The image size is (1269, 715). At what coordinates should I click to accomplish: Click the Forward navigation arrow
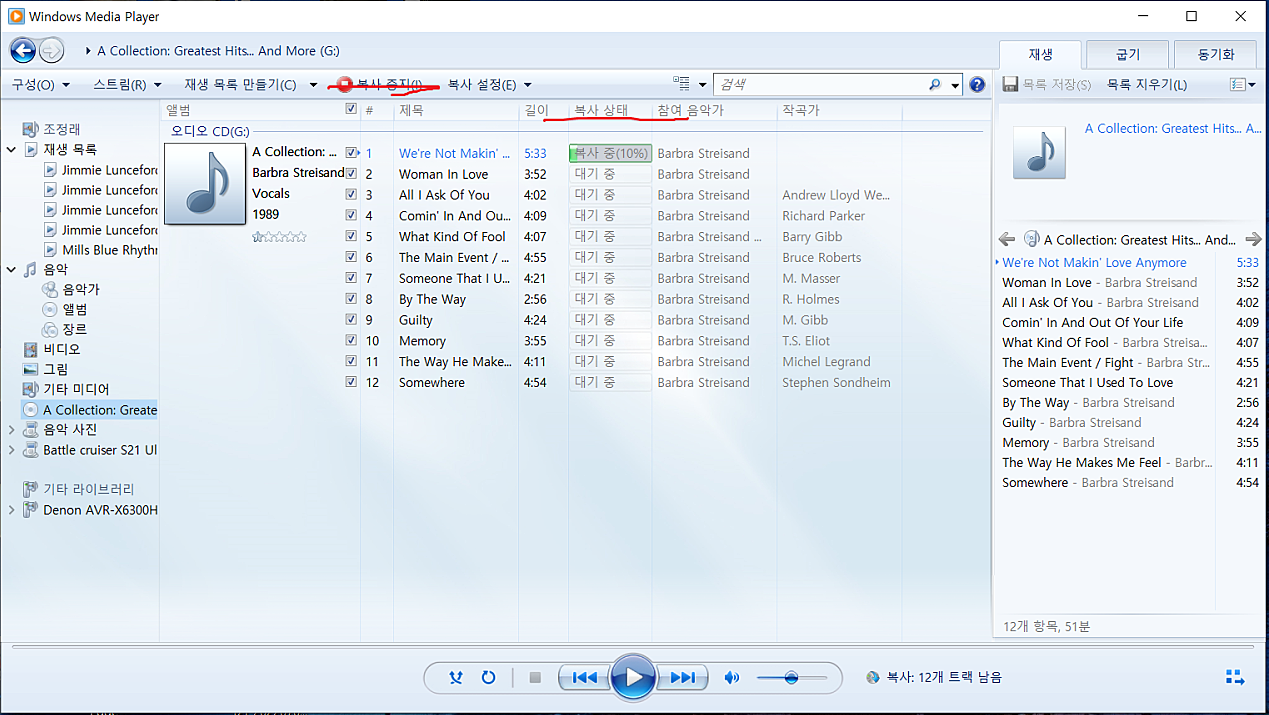(51, 50)
